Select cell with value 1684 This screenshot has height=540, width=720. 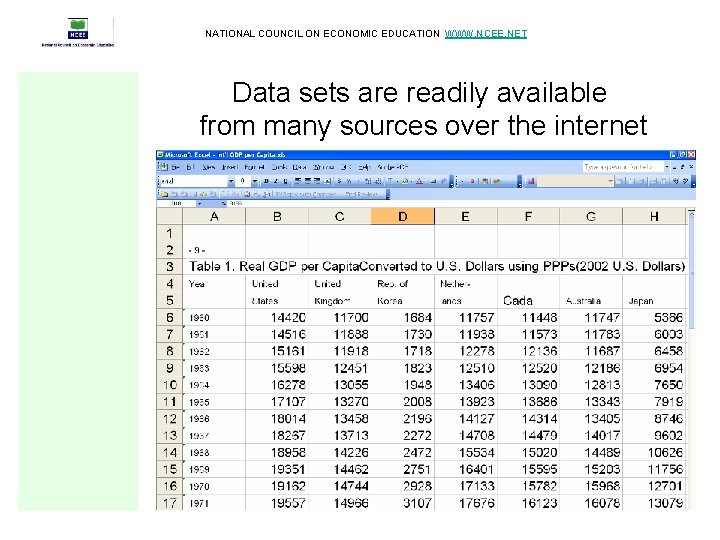[403, 317]
